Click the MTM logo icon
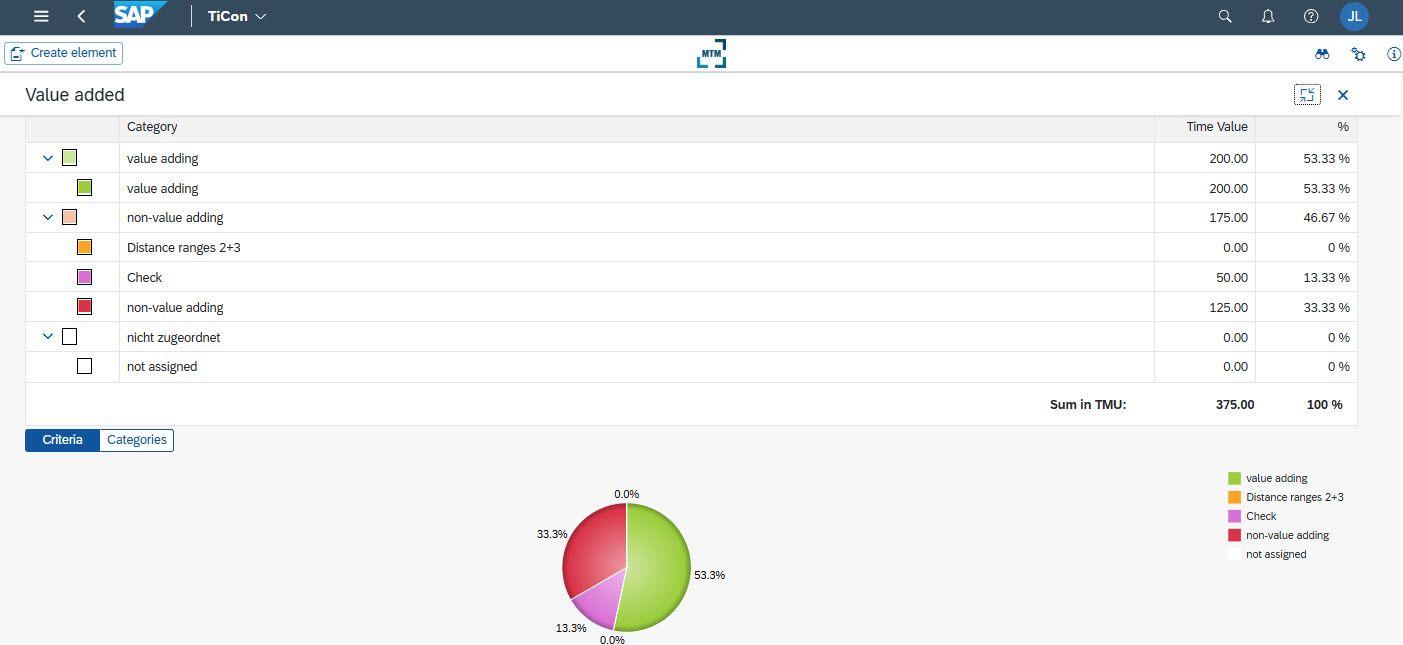1403x645 pixels. tap(711, 54)
